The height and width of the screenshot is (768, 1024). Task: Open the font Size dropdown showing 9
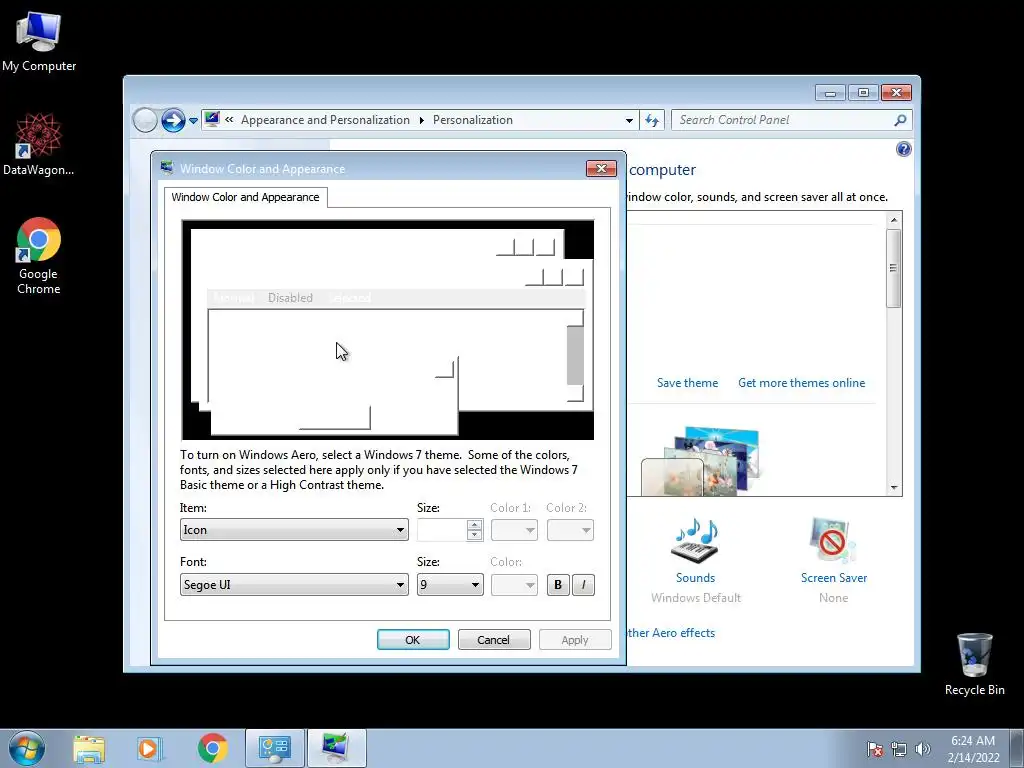(x=450, y=584)
